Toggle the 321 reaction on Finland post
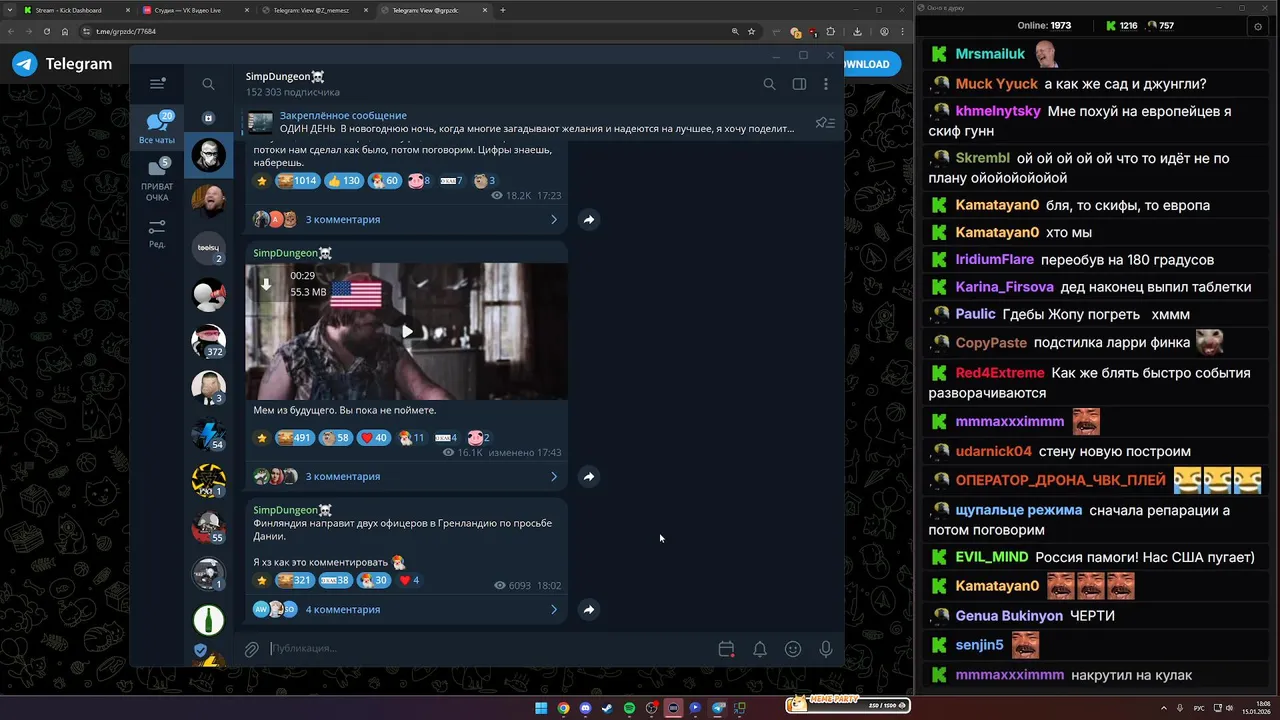This screenshot has height=720, width=1280. tap(295, 580)
